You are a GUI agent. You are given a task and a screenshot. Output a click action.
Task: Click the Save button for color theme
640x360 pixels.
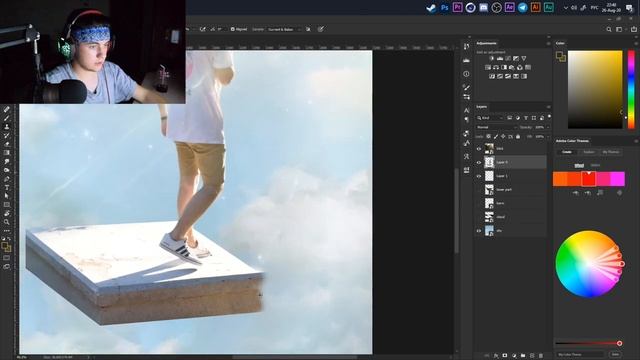pos(615,354)
